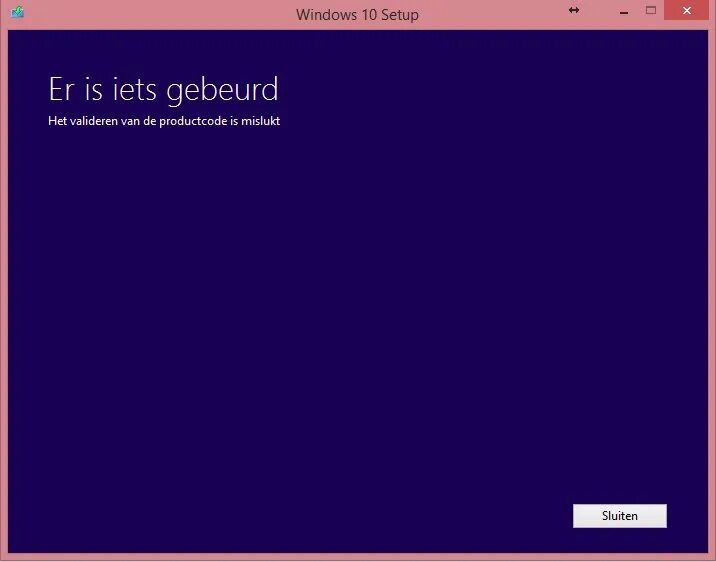Close the Windows 10 Setup window
The image size is (716, 562).
coord(687,10)
